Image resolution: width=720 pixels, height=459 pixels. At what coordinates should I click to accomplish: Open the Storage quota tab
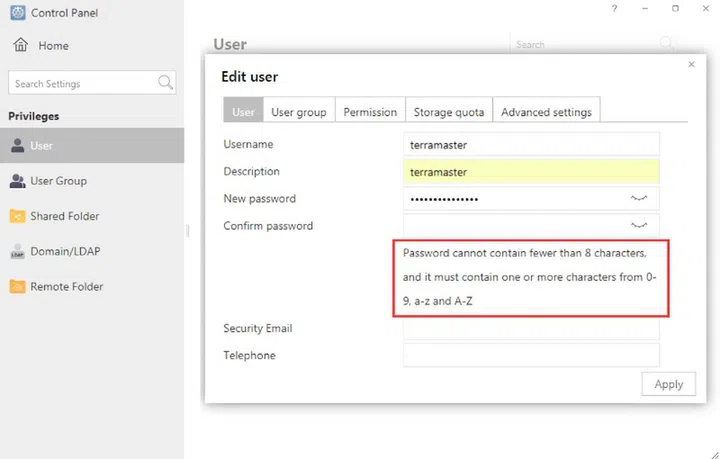[449, 112]
